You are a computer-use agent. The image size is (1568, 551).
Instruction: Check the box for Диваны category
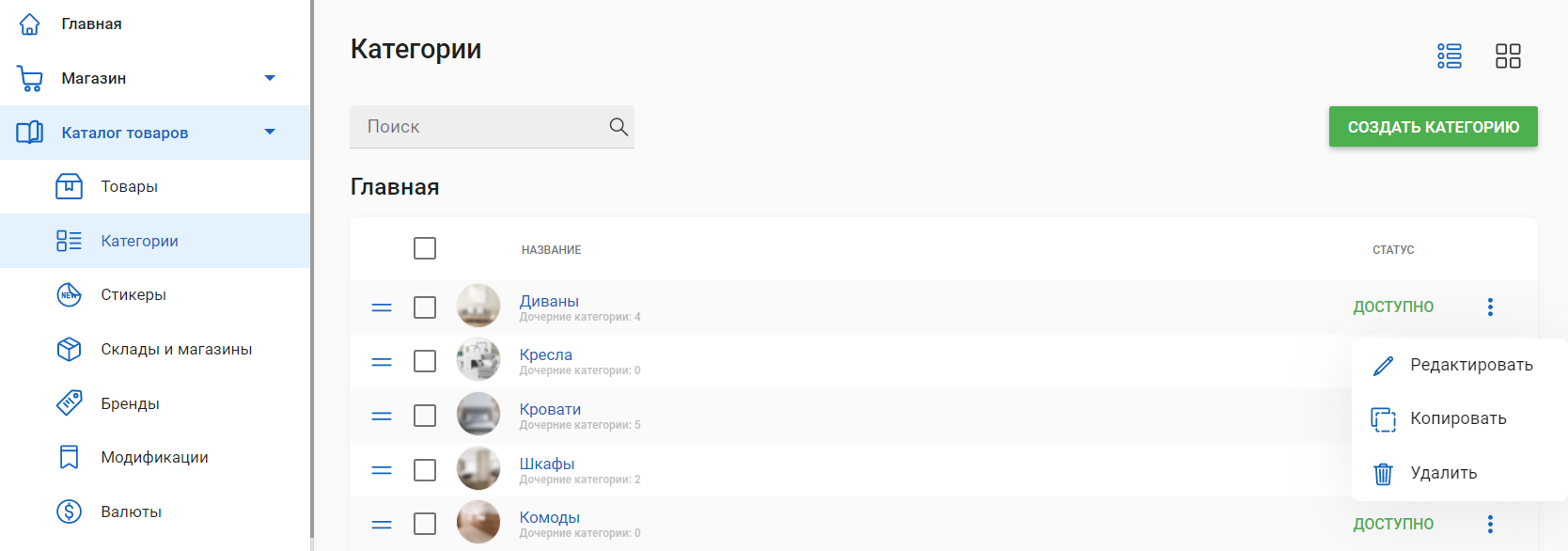click(425, 307)
